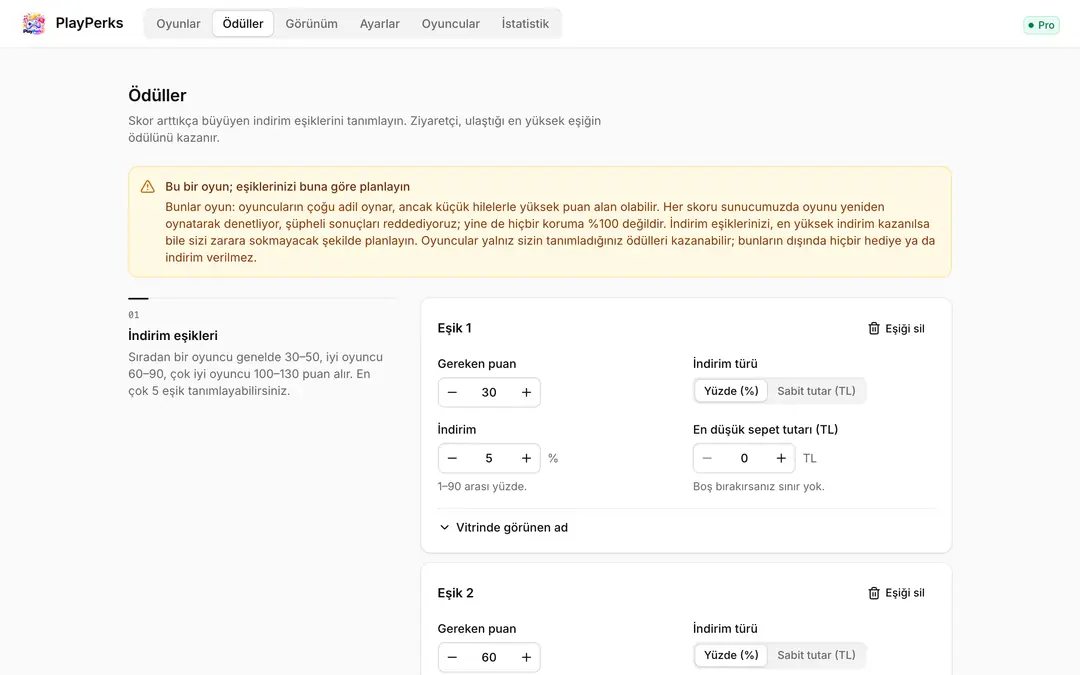Screen dimensions: 1080x675
Task: Click the Eşik 1 İndirim value field
Action: click(489, 459)
